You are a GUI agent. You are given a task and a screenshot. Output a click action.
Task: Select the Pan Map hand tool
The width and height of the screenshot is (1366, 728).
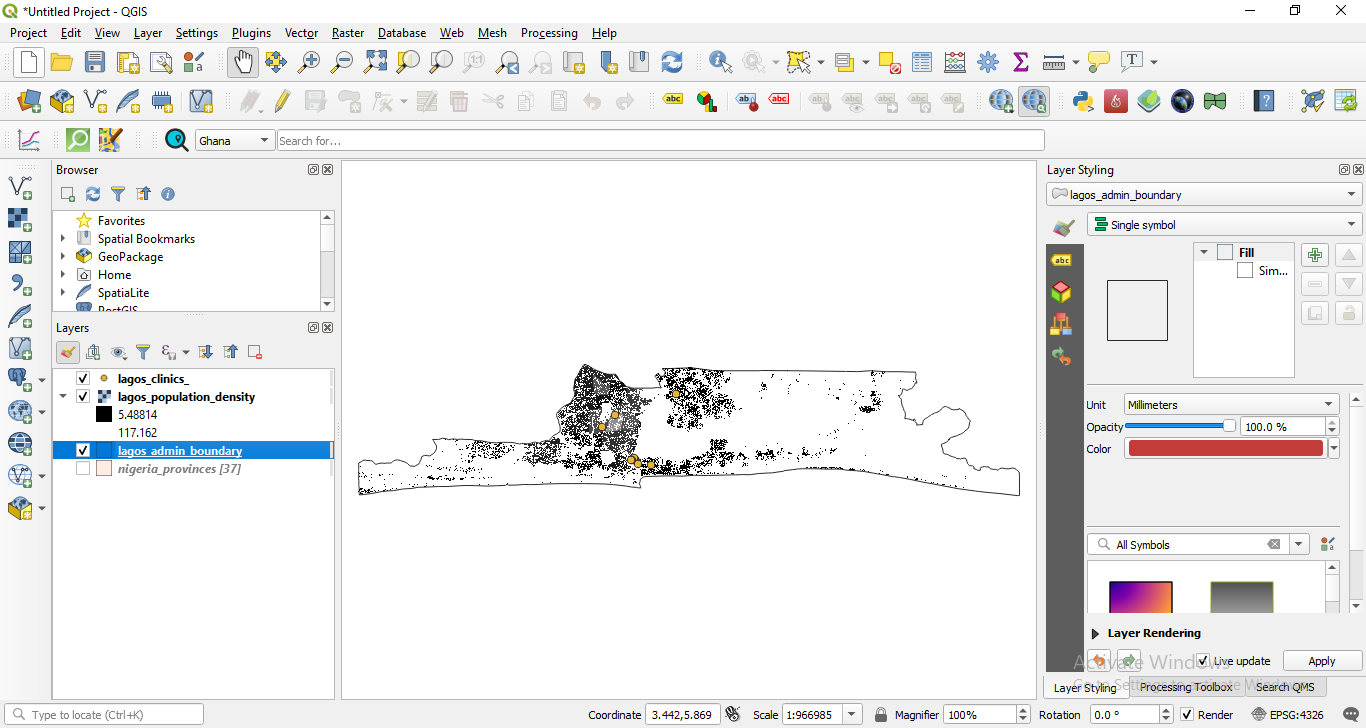(243, 62)
